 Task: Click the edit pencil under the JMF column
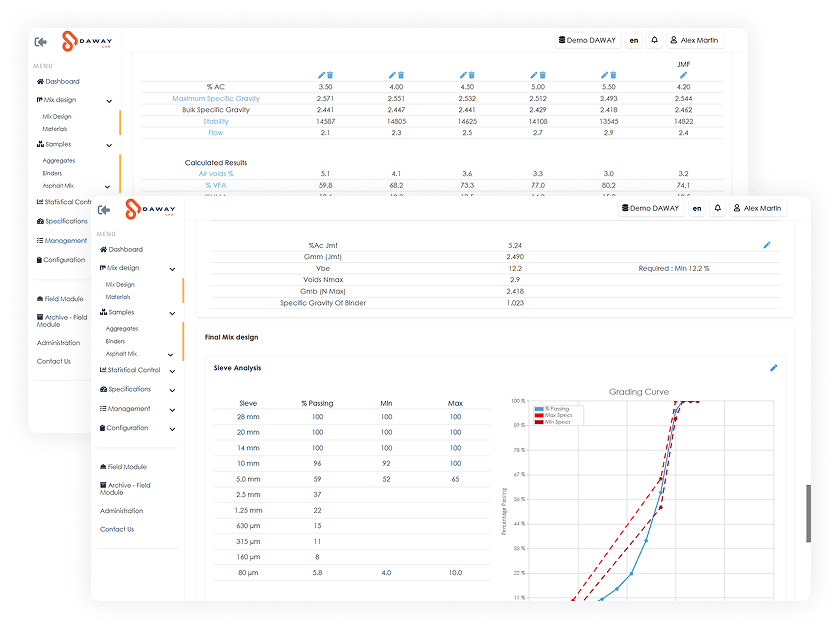[x=684, y=75]
